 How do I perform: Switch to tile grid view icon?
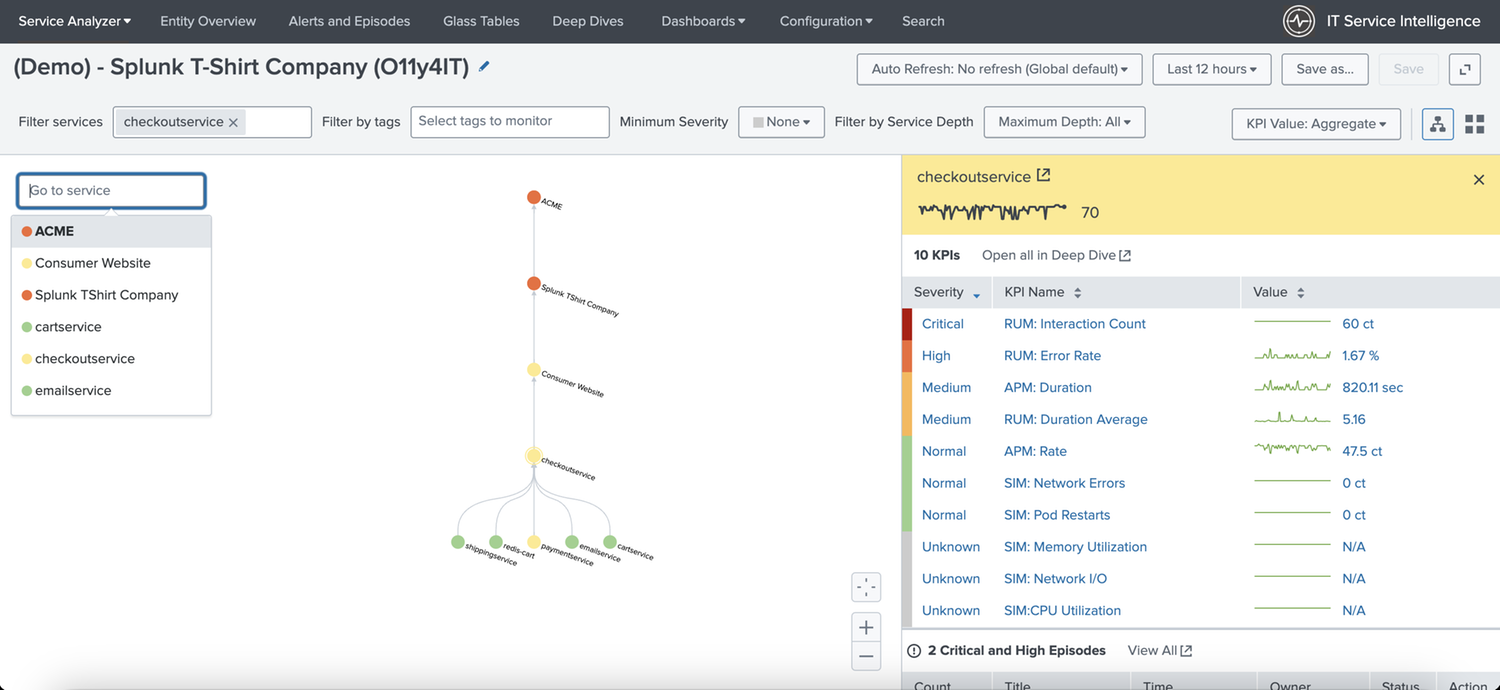pos(1474,124)
